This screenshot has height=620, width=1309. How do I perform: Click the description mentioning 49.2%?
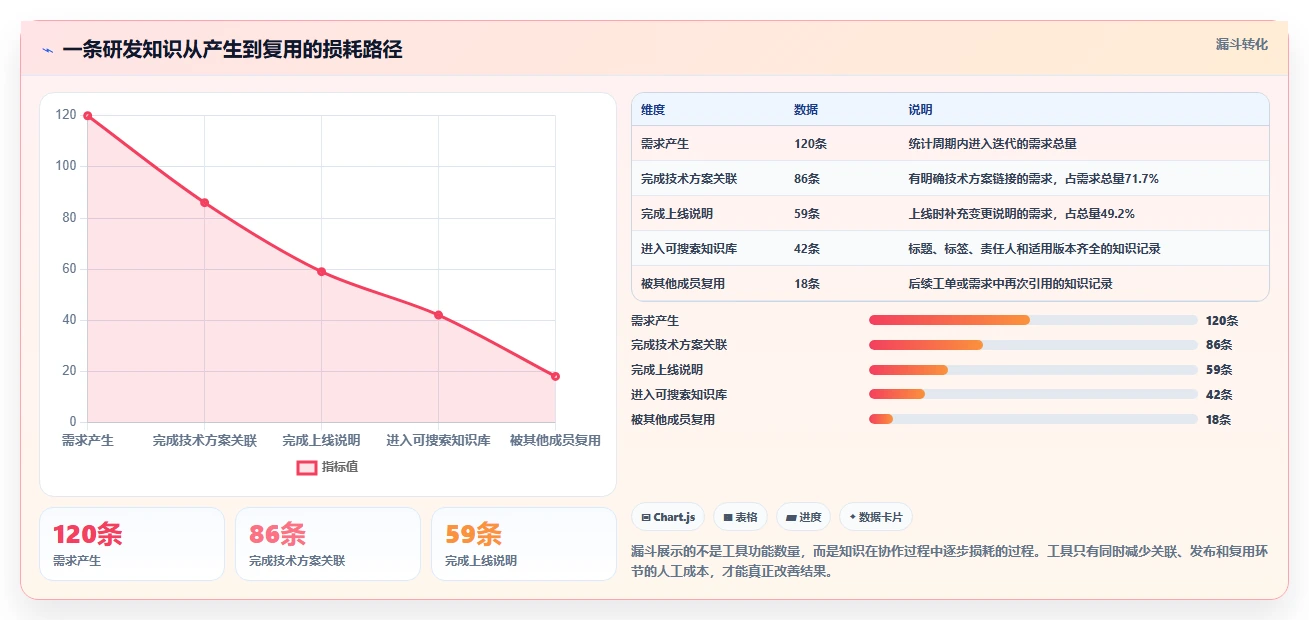coord(1021,214)
